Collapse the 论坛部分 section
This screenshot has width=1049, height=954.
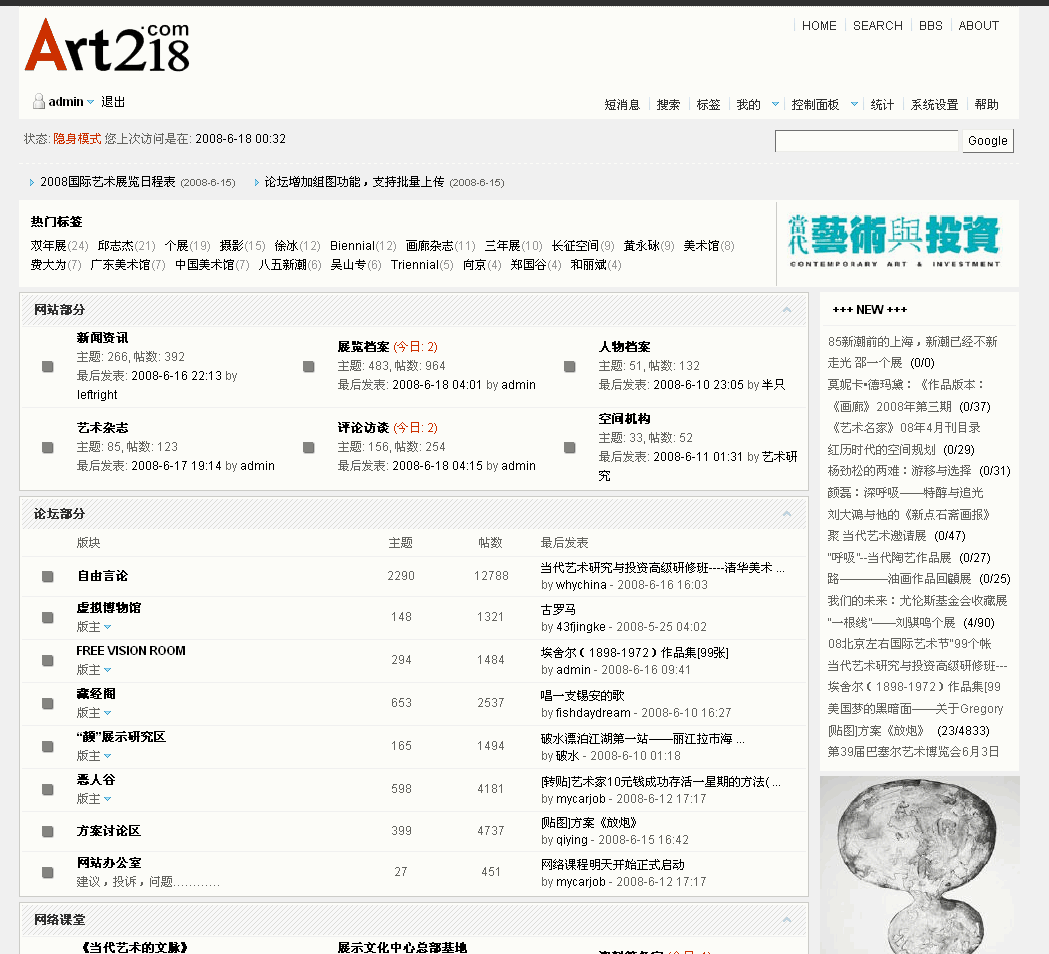(x=787, y=514)
